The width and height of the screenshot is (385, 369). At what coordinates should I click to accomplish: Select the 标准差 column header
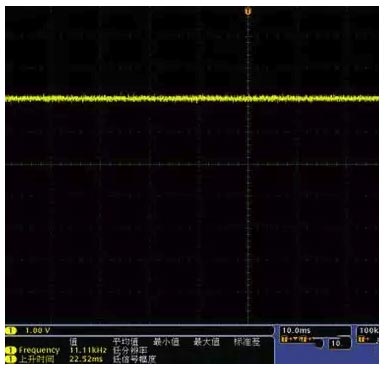tap(247, 342)
